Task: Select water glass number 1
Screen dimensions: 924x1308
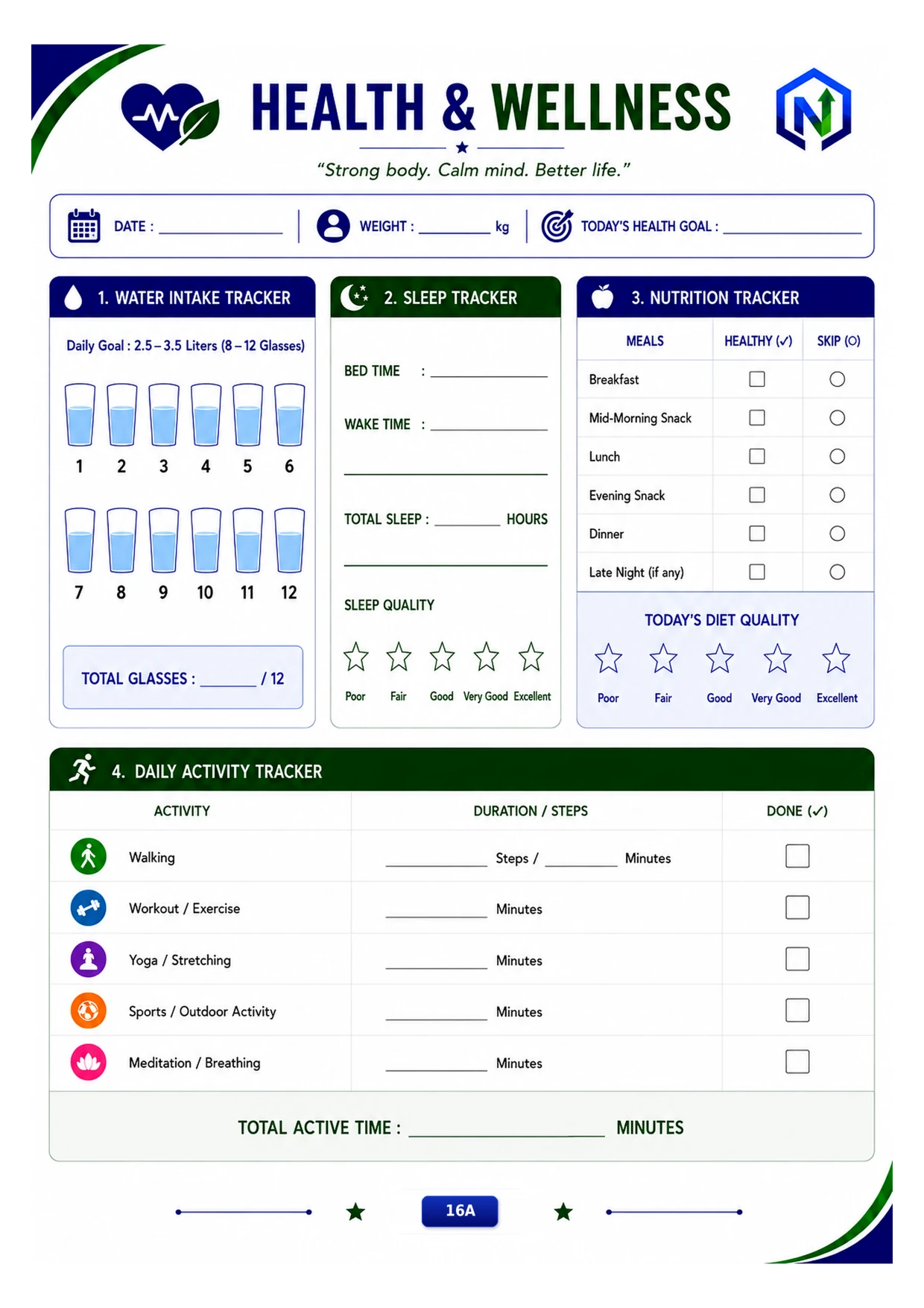Action: pyautogui.click(x=80, y=414)
